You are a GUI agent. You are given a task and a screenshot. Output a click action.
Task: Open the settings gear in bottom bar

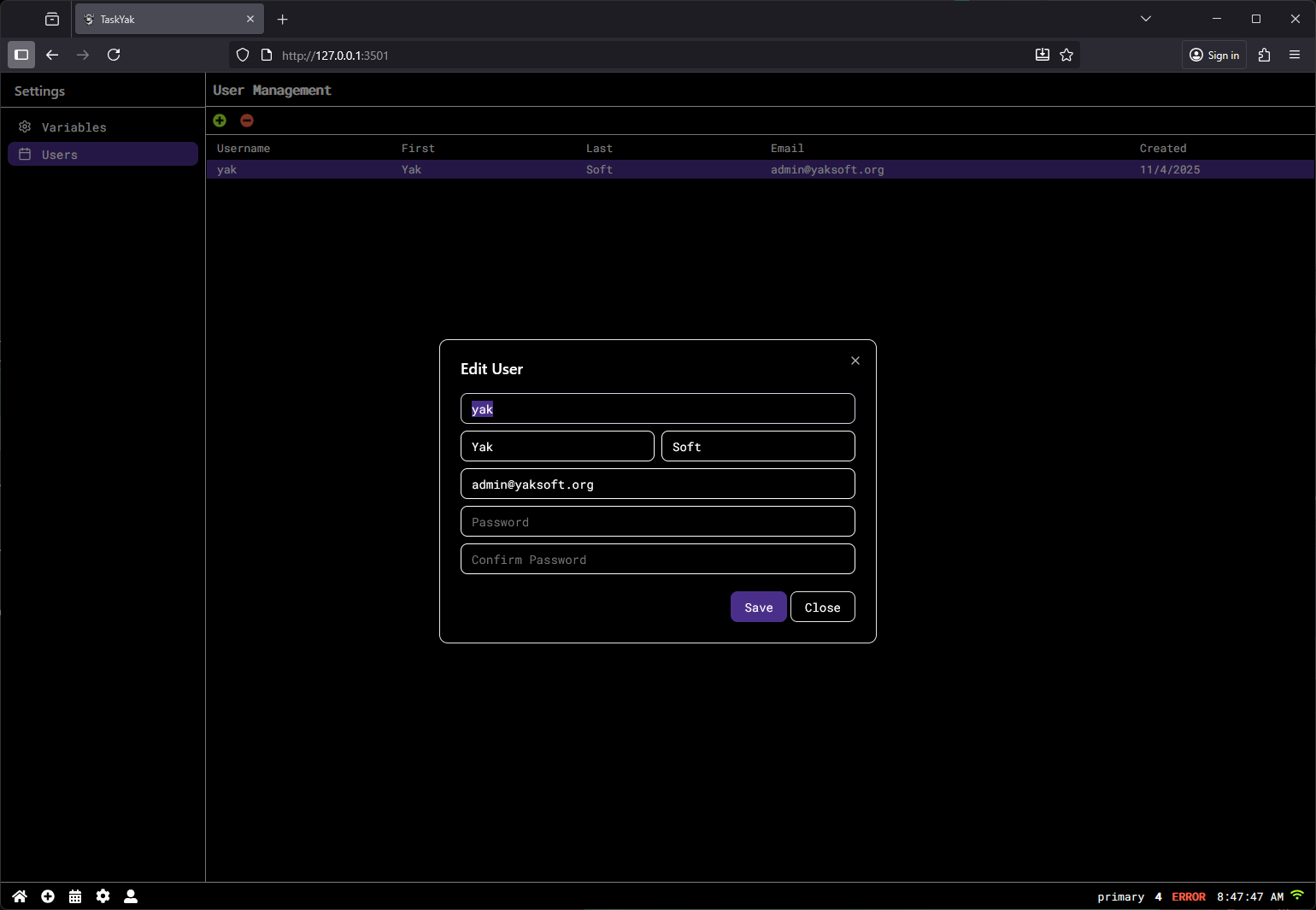tap(103, 896)
